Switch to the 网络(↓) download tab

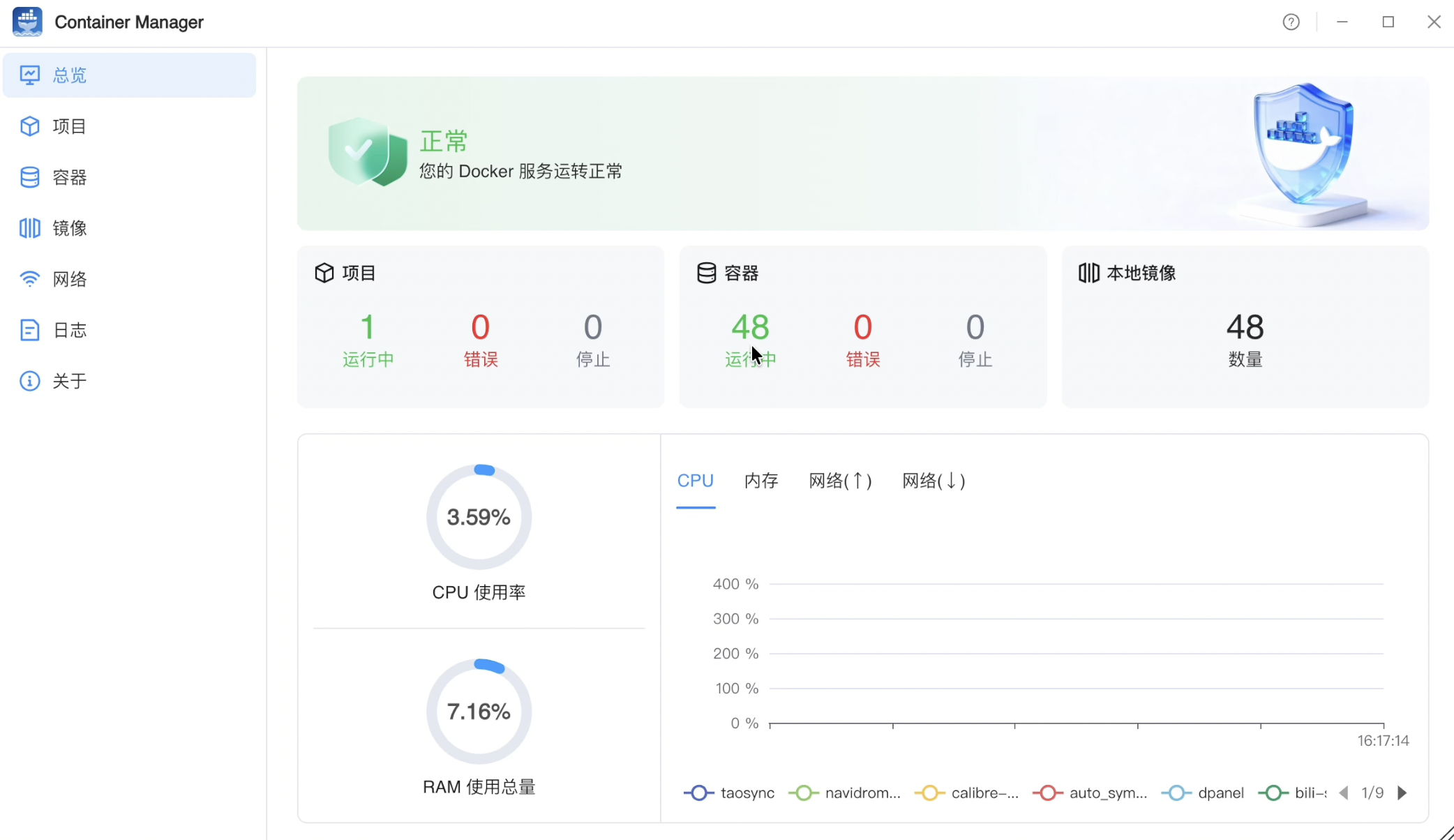tap(934, 481)
